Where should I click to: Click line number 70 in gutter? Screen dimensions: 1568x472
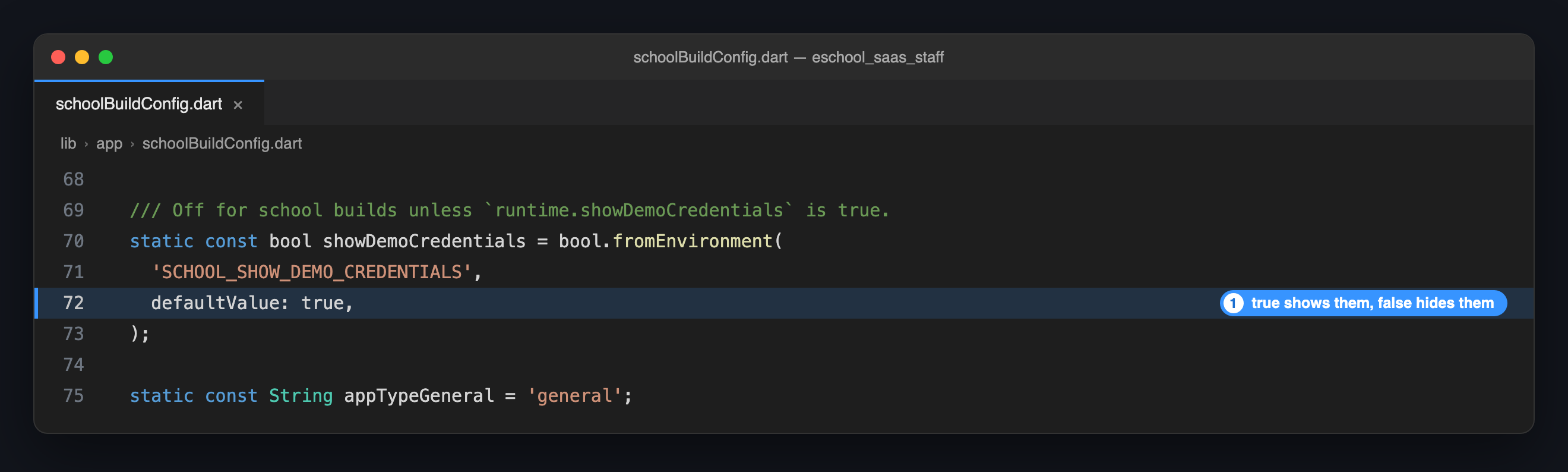(x=74, y=241)
